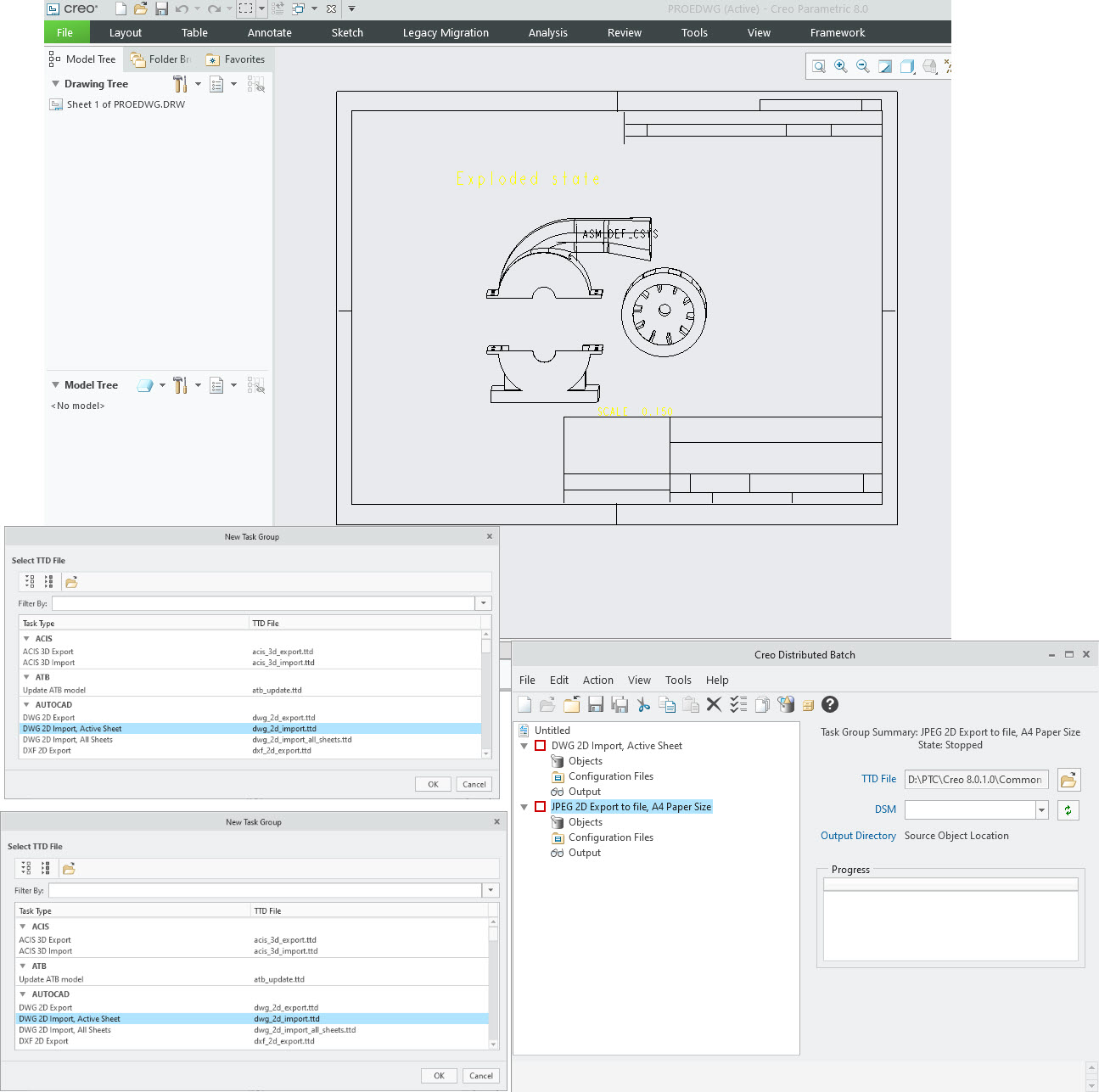The height and width of the screenshot is (1092, 1099).
Task: Click the Copy icon in Distributed Batch toolbar
Action: coord(667,704)
